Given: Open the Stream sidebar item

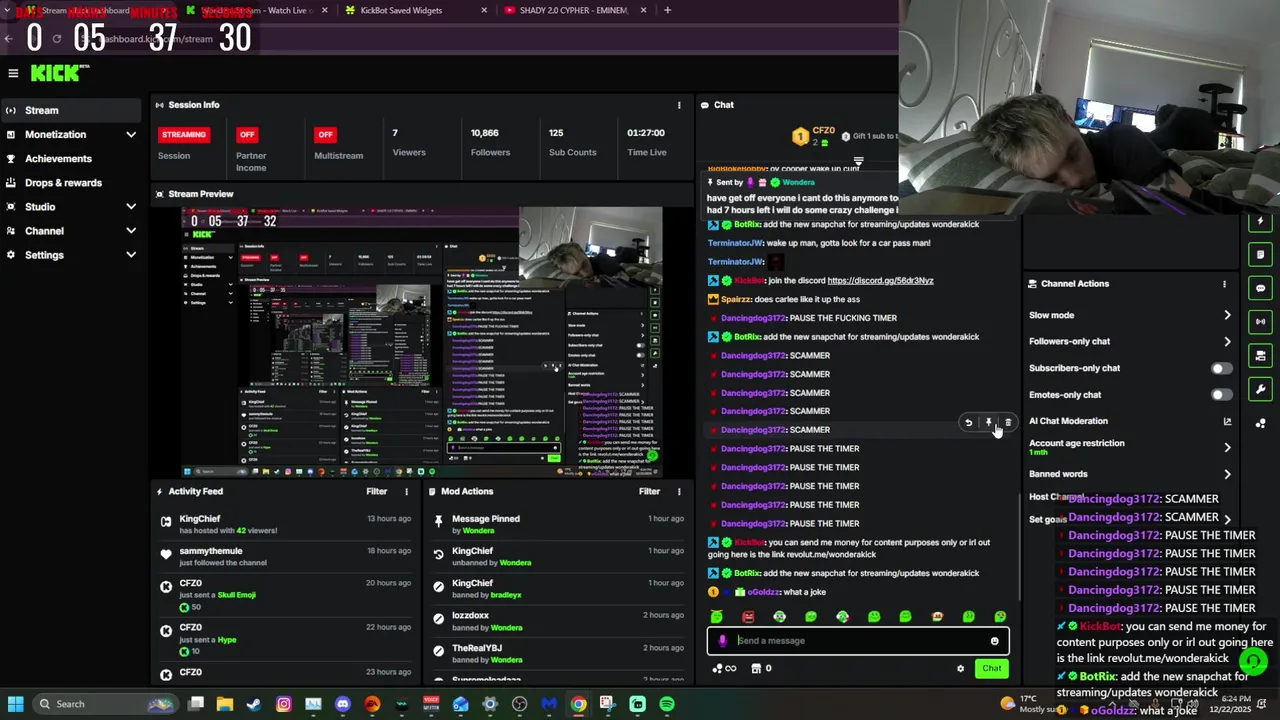Looking at the screenshot, I should pyautogui.click(x=70, y=110).
